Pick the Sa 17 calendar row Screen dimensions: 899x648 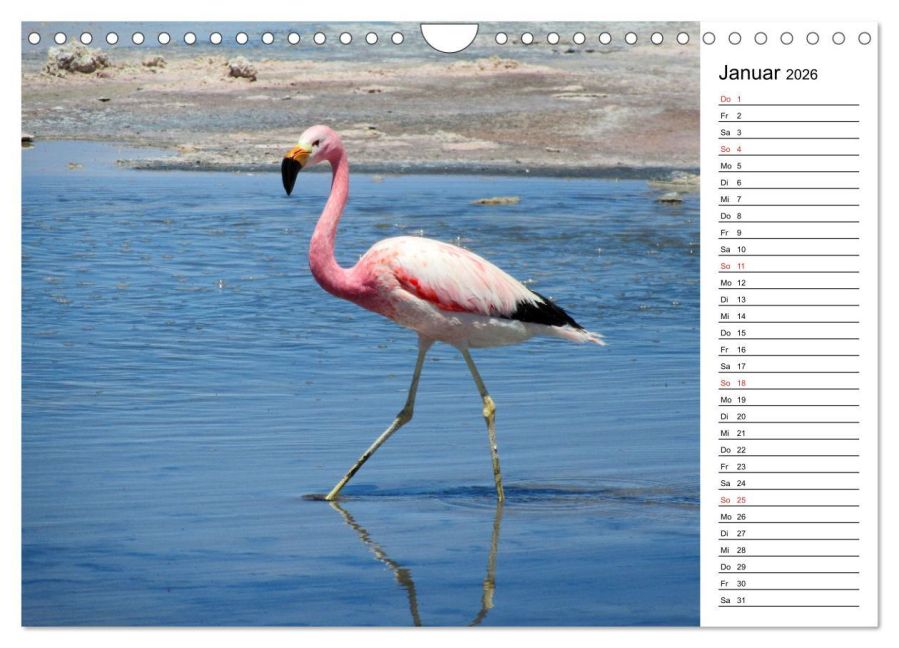point(789,366)
